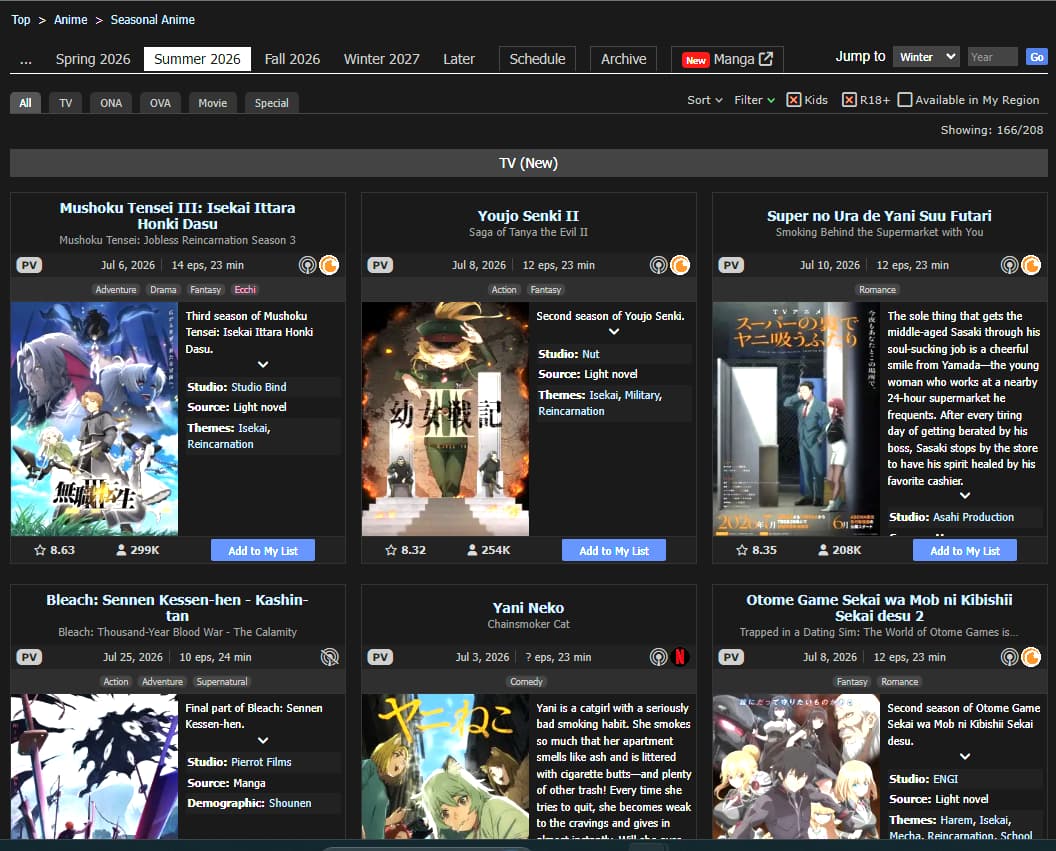The height and width of the screenshot is (851, 1056).
Task: Click Top breadcrumb link
Action: click(21, 20)
